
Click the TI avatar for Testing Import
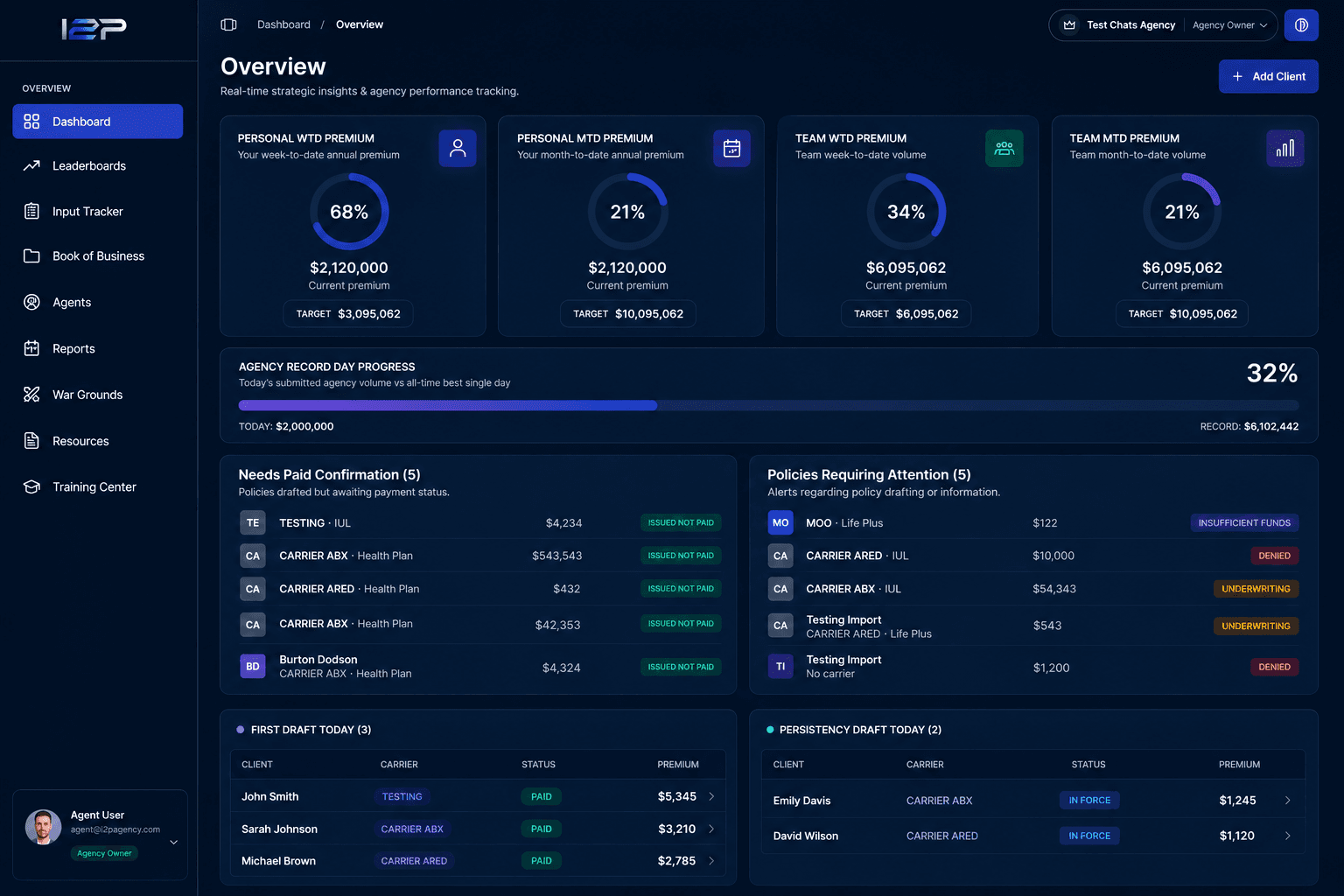(780, 667)
